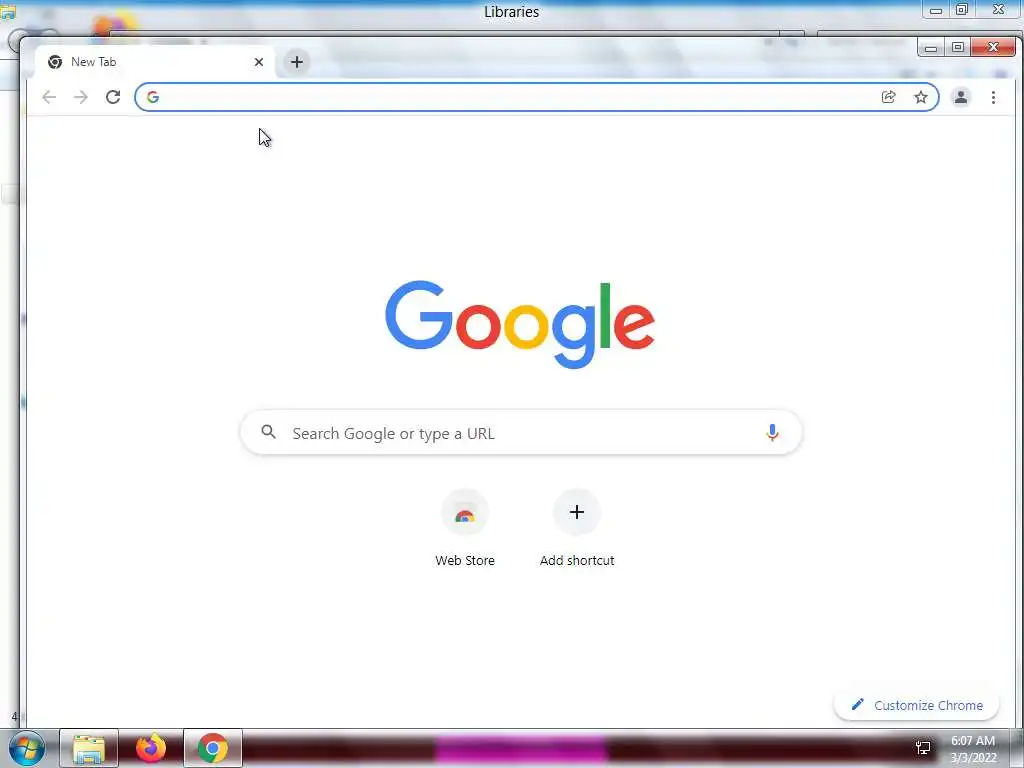Reload the current page

point(113,97)
